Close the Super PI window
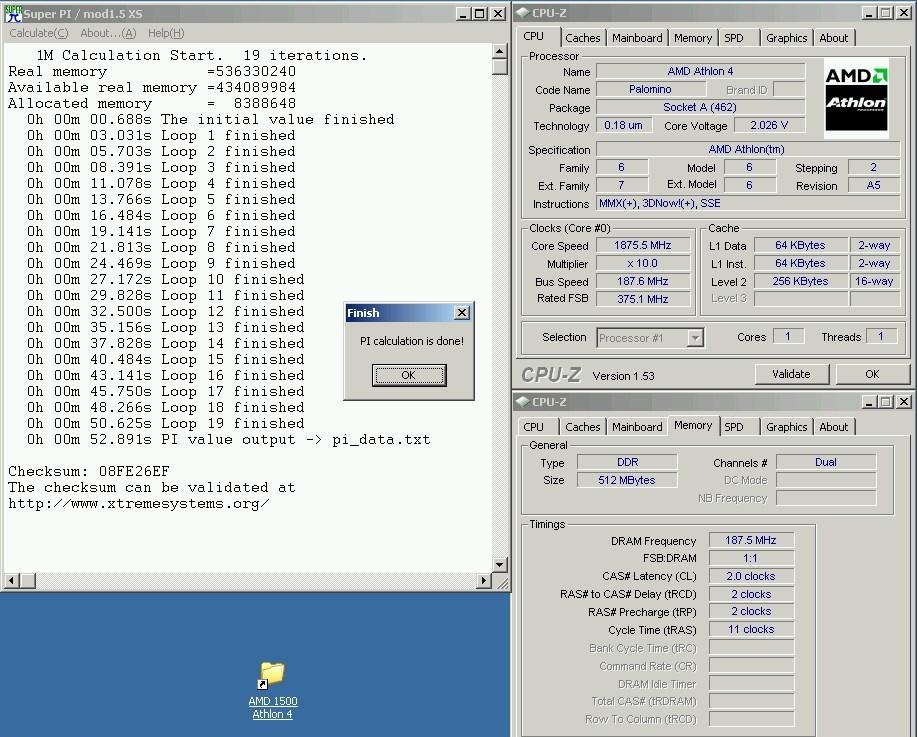Viewport: 917px width, 737px height. tap(498, 13)
